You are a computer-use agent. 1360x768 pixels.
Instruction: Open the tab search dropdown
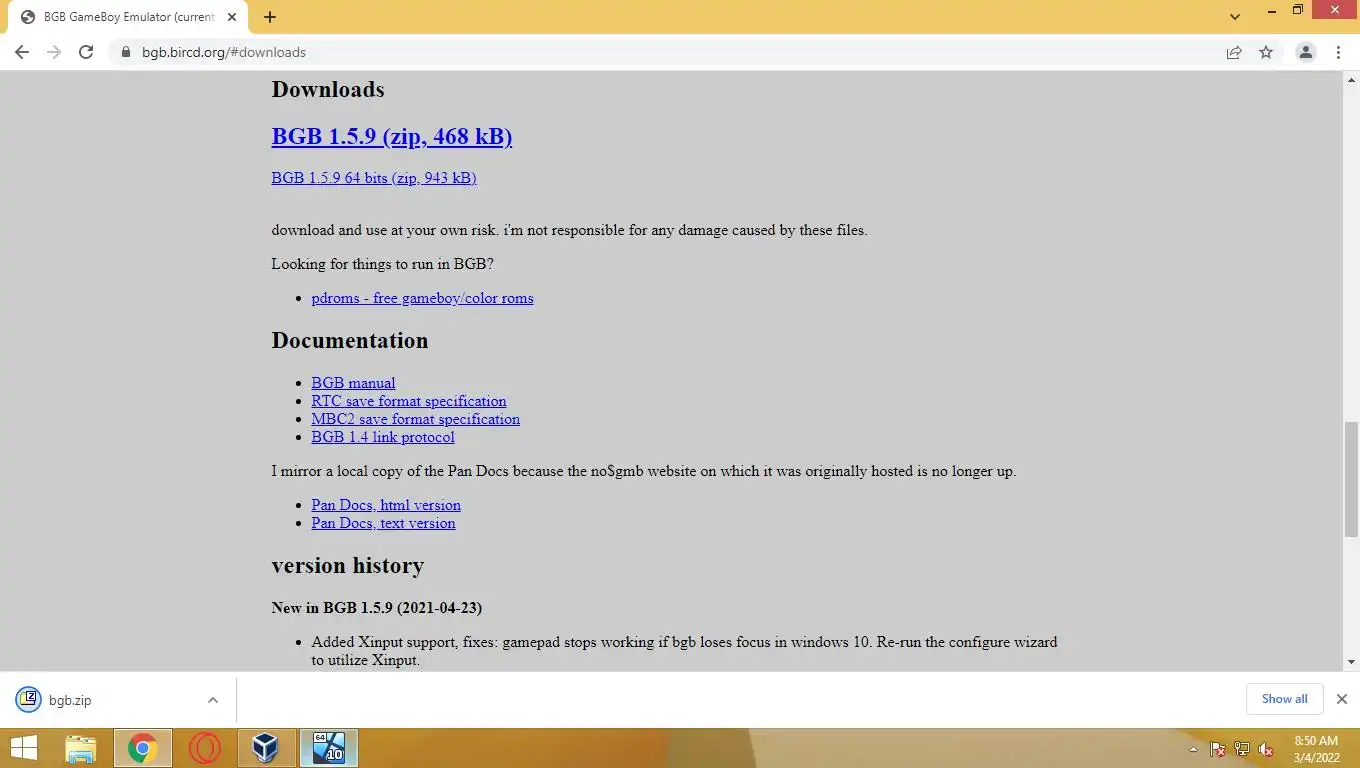pyautogui.click(x=1235, y=17)
